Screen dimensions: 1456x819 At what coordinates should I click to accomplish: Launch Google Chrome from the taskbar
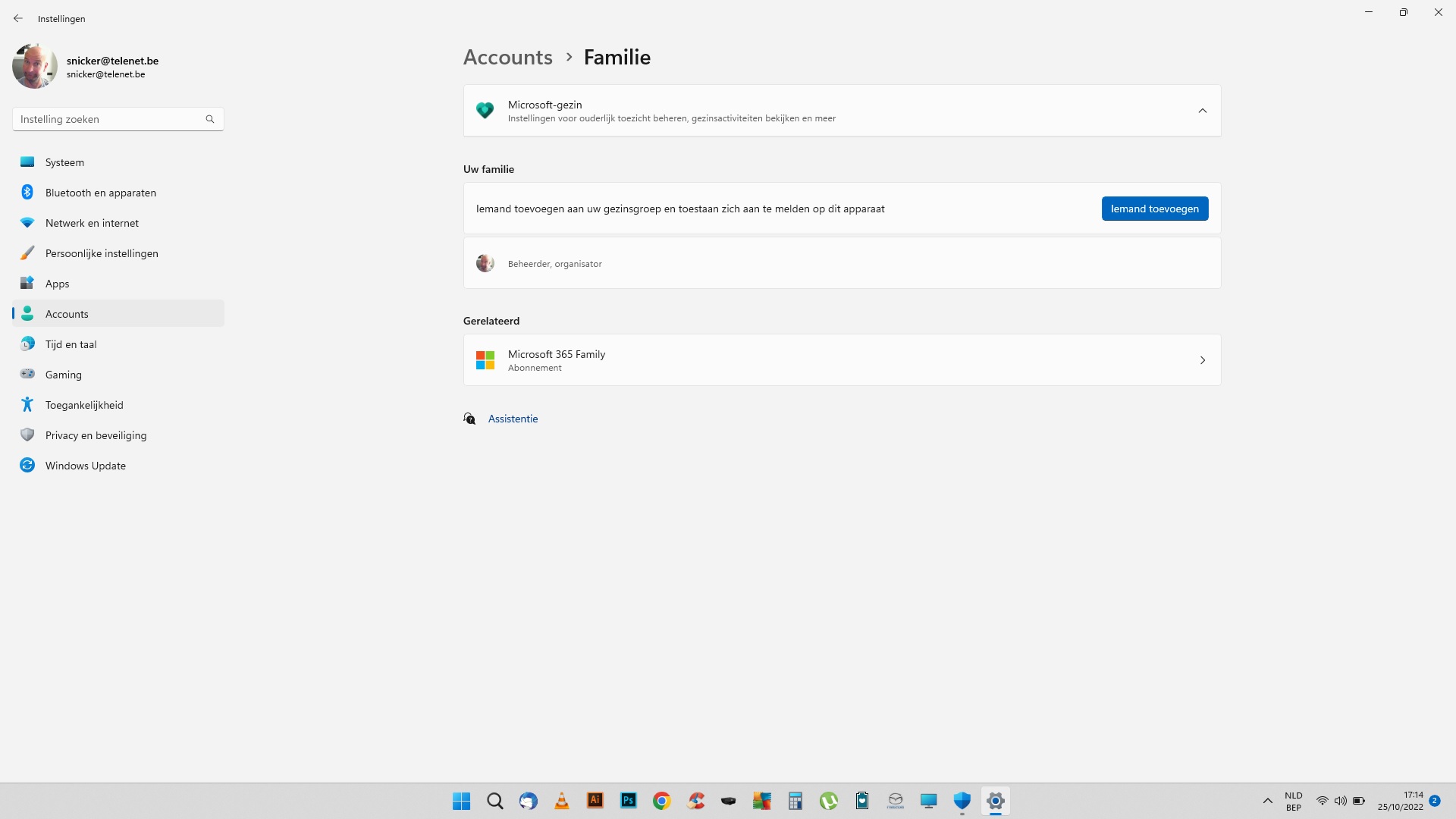[662, 801]
